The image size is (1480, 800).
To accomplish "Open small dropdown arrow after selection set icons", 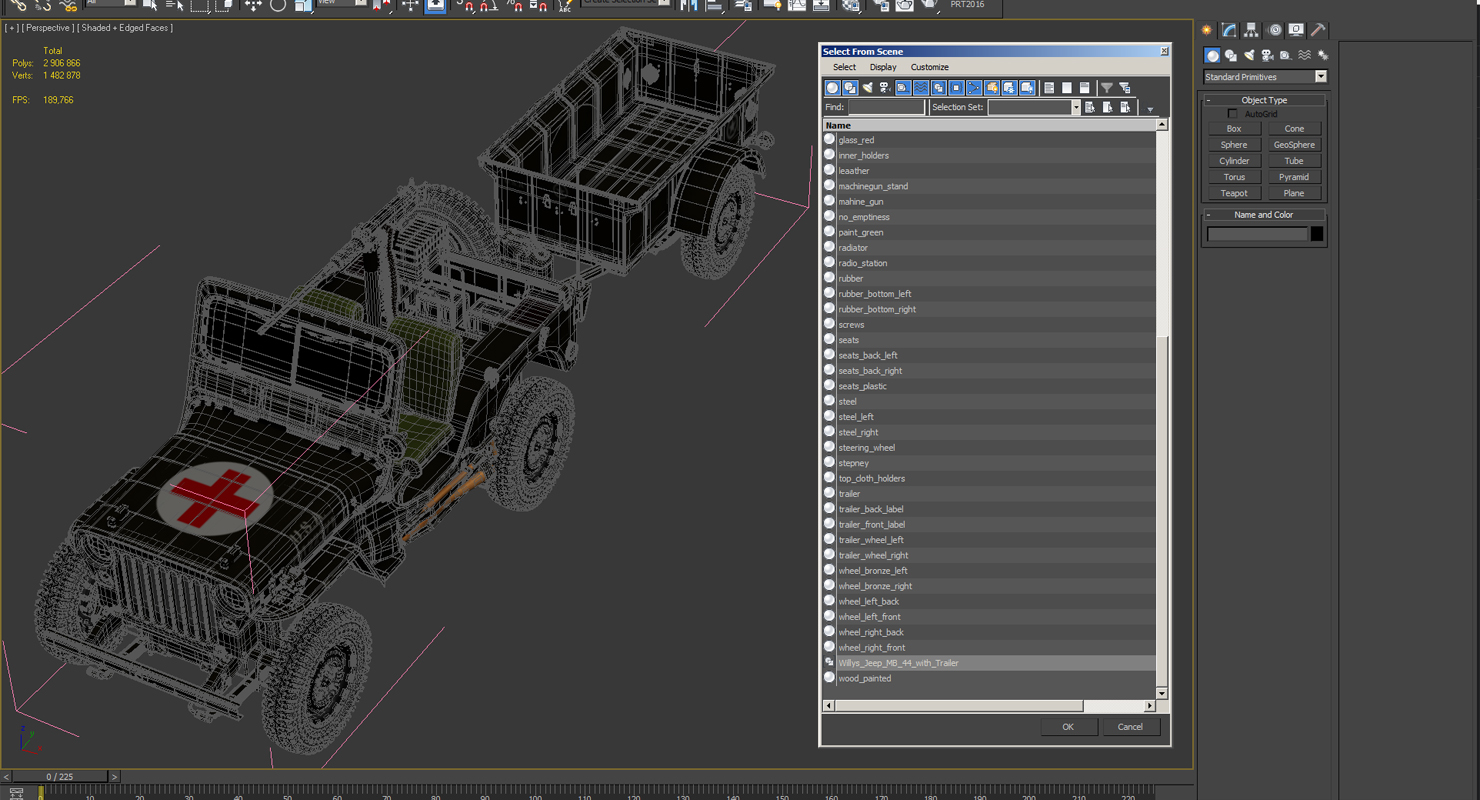I will 1150,109.
